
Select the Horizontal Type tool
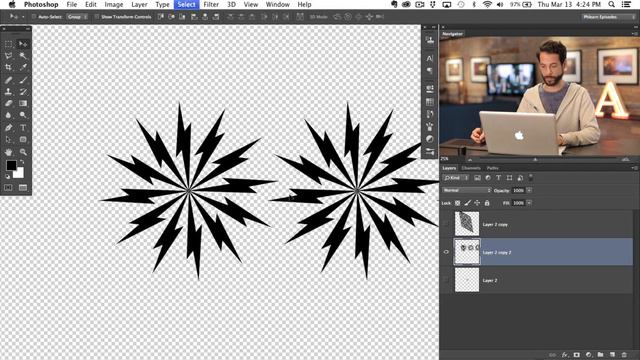click(x=23, y=128)
